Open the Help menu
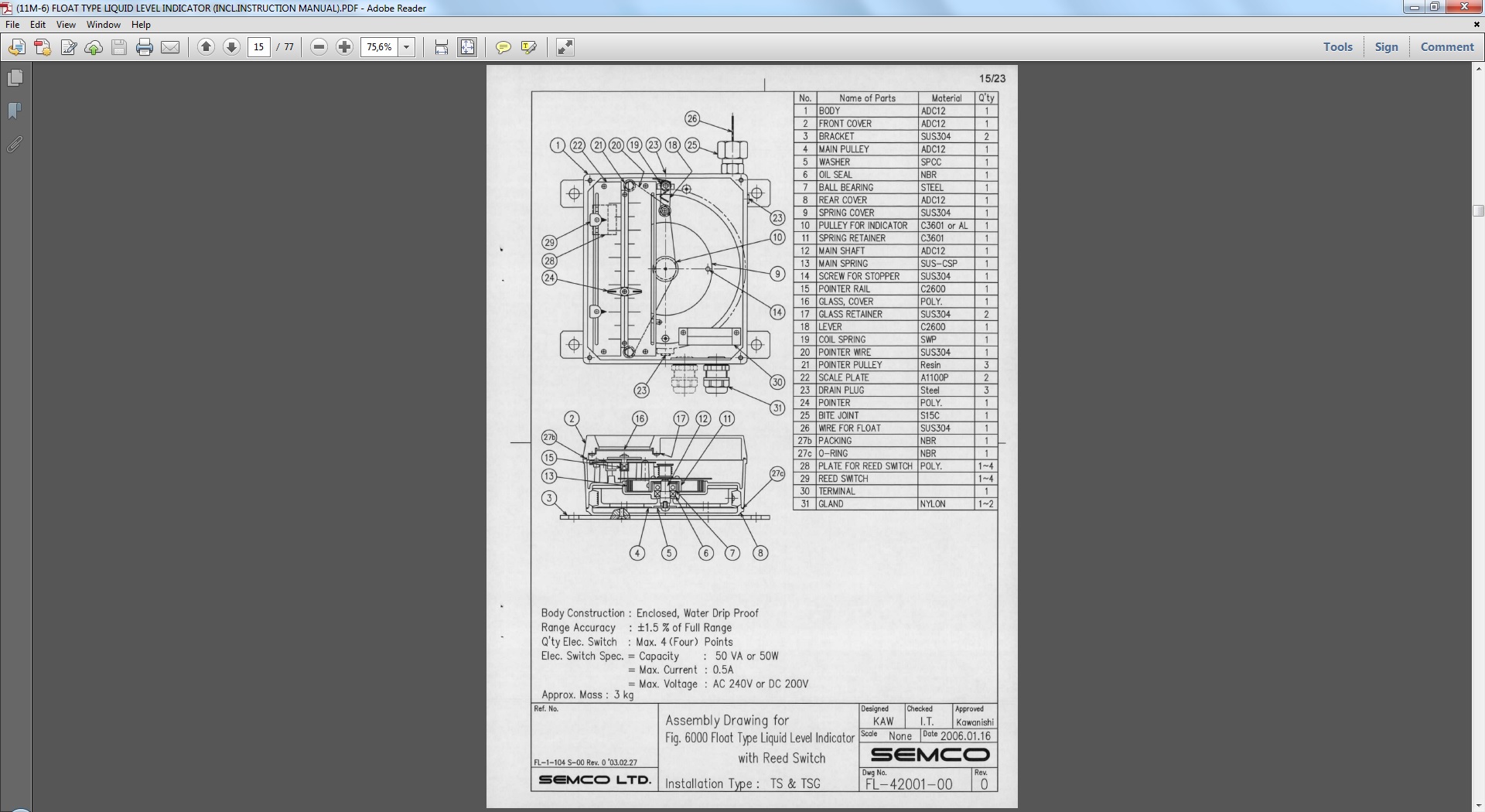Image resolution: width=1485 pixels, height=812 pixels. [x=141, y=25]
